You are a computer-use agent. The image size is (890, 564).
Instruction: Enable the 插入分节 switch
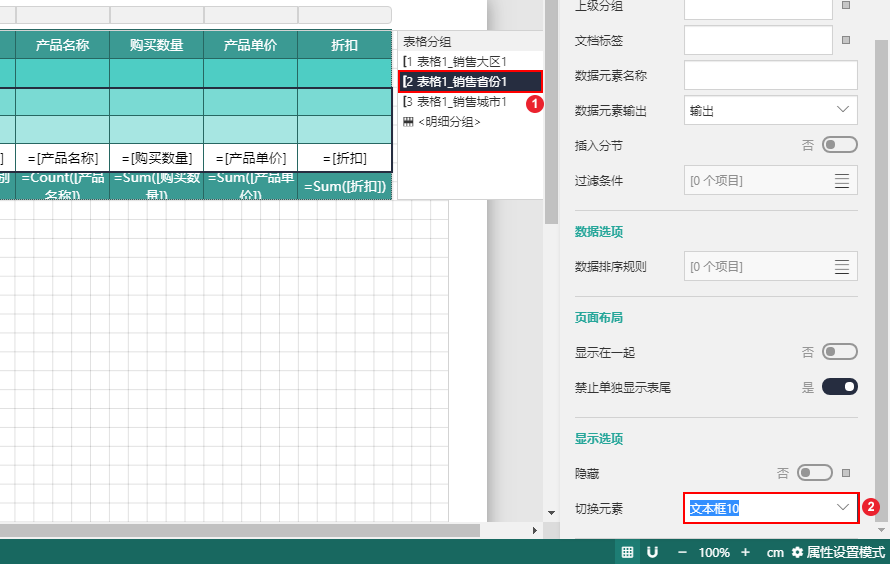pos(839,145)
